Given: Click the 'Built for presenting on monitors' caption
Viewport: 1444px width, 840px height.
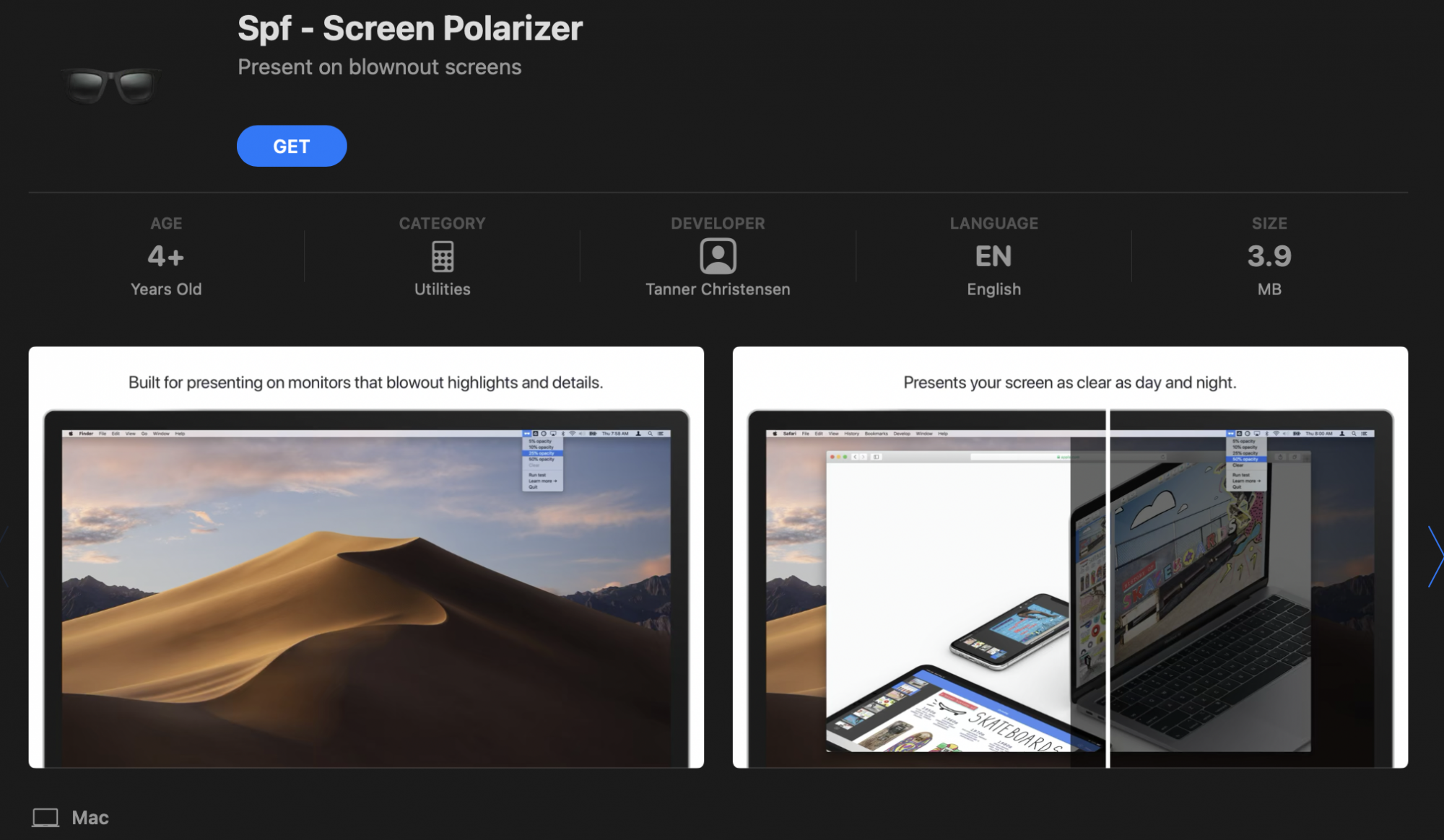Looking at the screenshot, I should pyautogui.click(x=365, y=382).
